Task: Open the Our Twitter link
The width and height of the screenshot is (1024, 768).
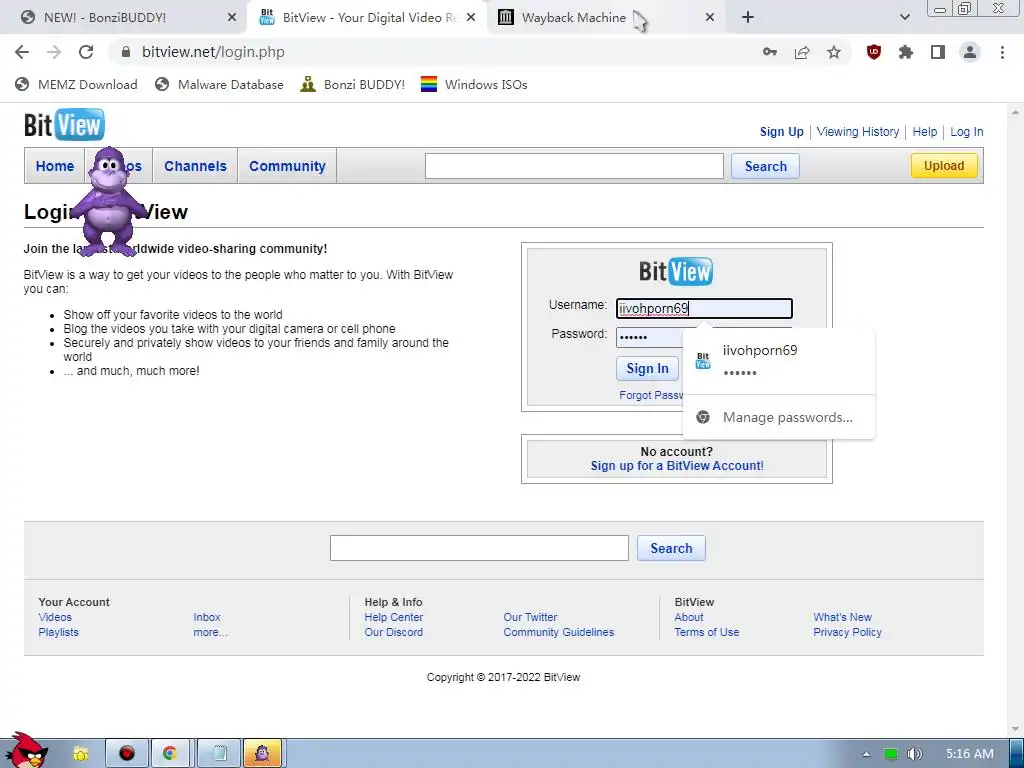Action: [x=530, y=617]
